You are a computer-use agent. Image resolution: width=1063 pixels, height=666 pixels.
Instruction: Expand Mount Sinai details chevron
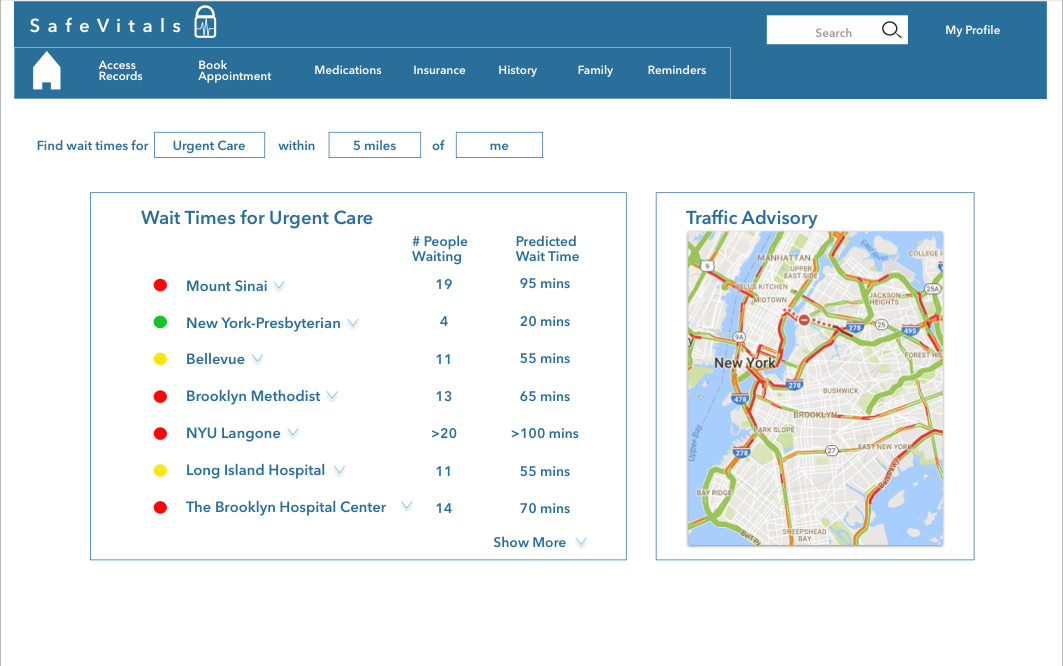pos(279,286)
